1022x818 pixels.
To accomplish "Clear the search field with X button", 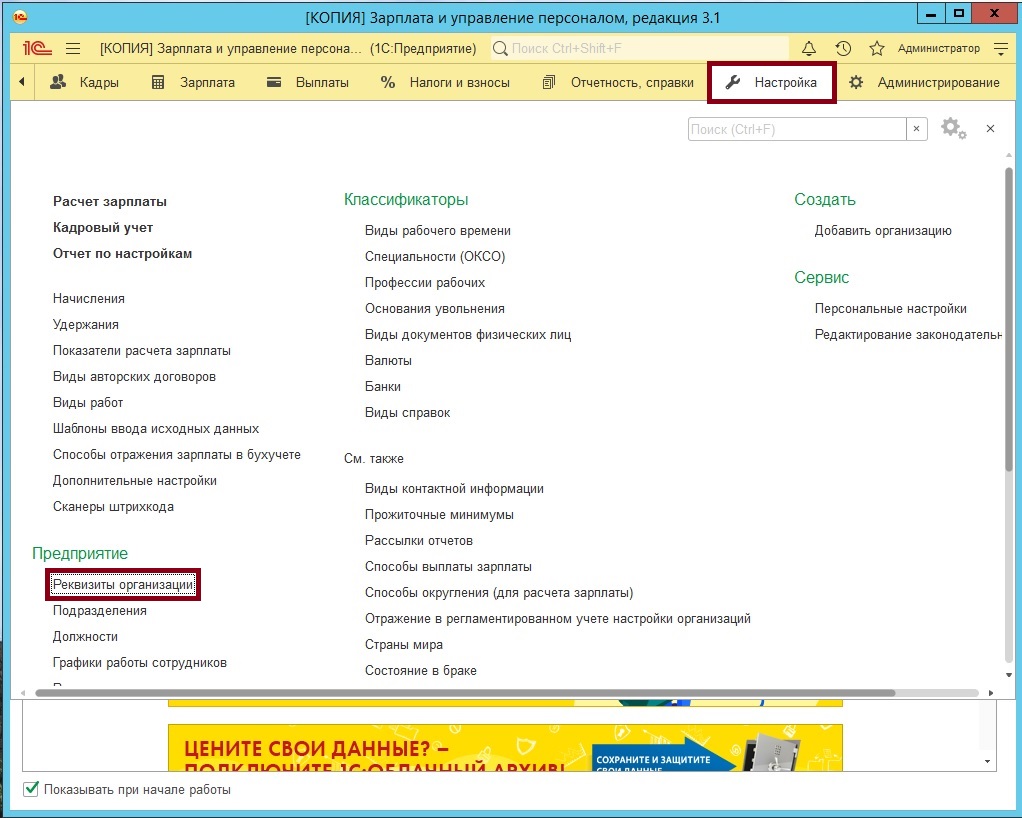I will (x=917, y=129).
